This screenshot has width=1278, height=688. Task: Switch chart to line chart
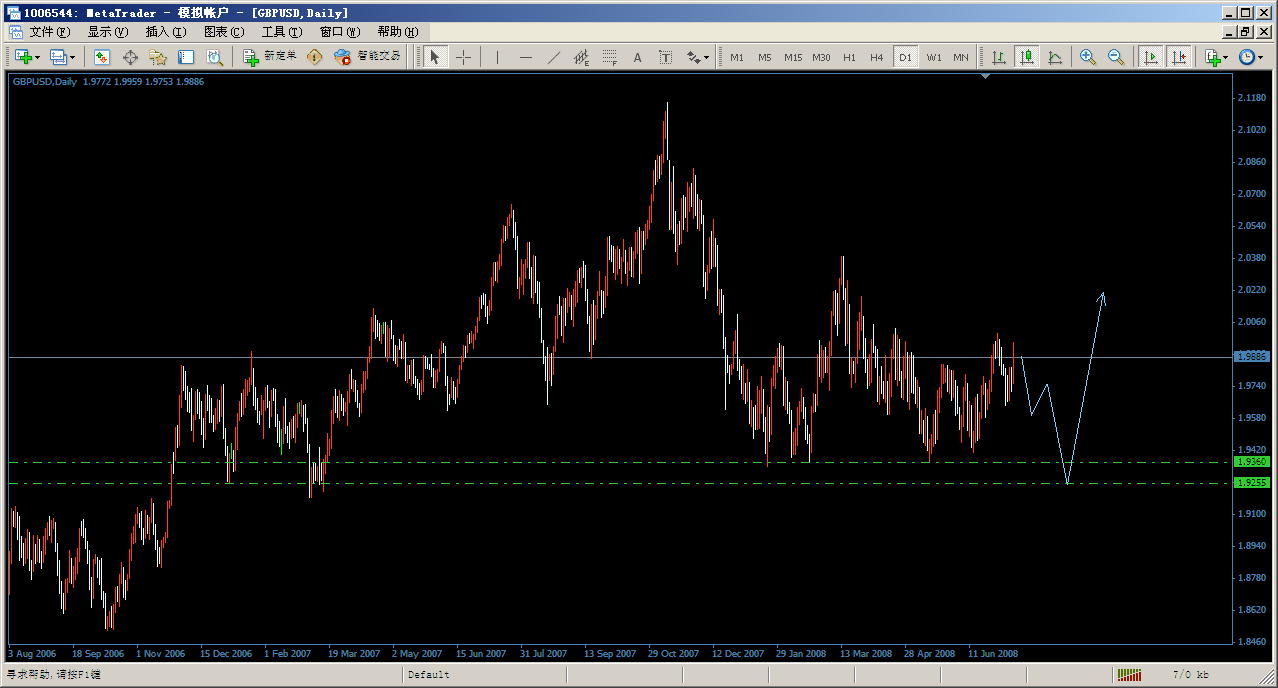click(x=1054, y=57)
